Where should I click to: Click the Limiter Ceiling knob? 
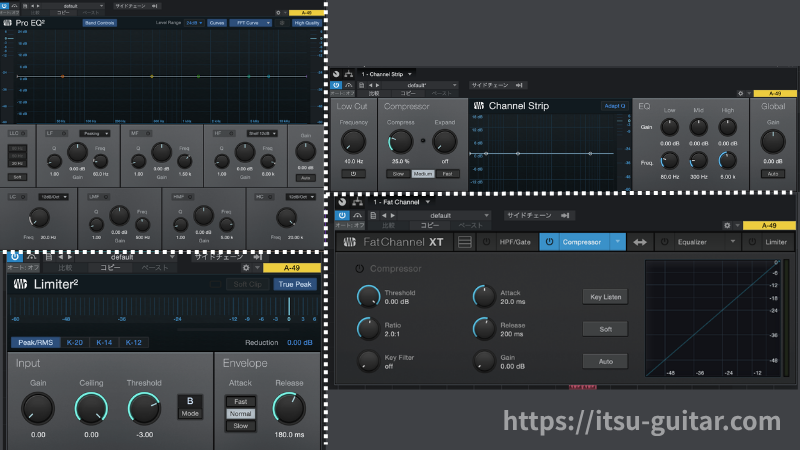tap(91, 408)
